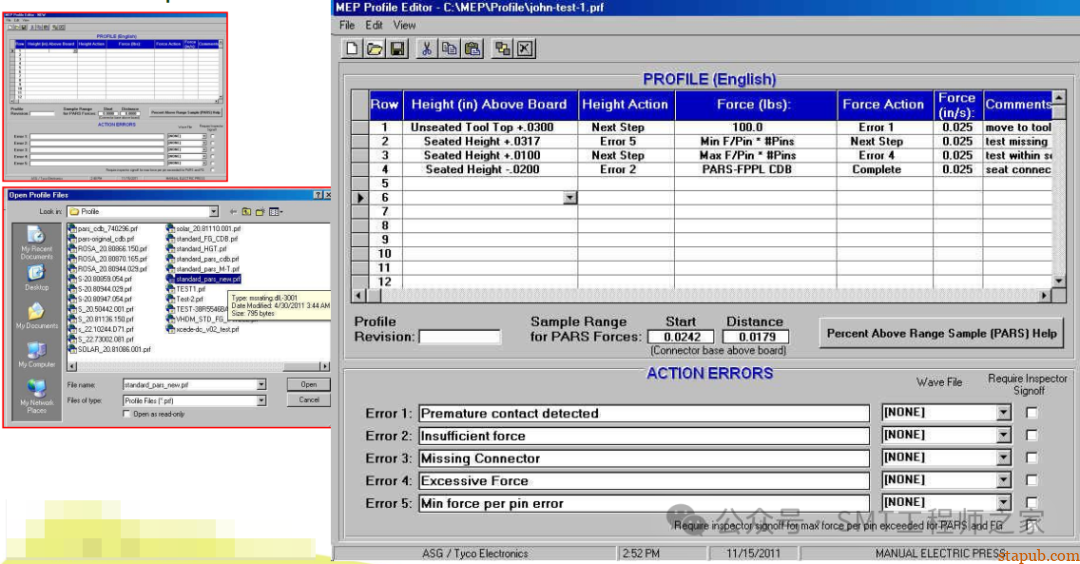Open the File menu

[x=346, y=25]
